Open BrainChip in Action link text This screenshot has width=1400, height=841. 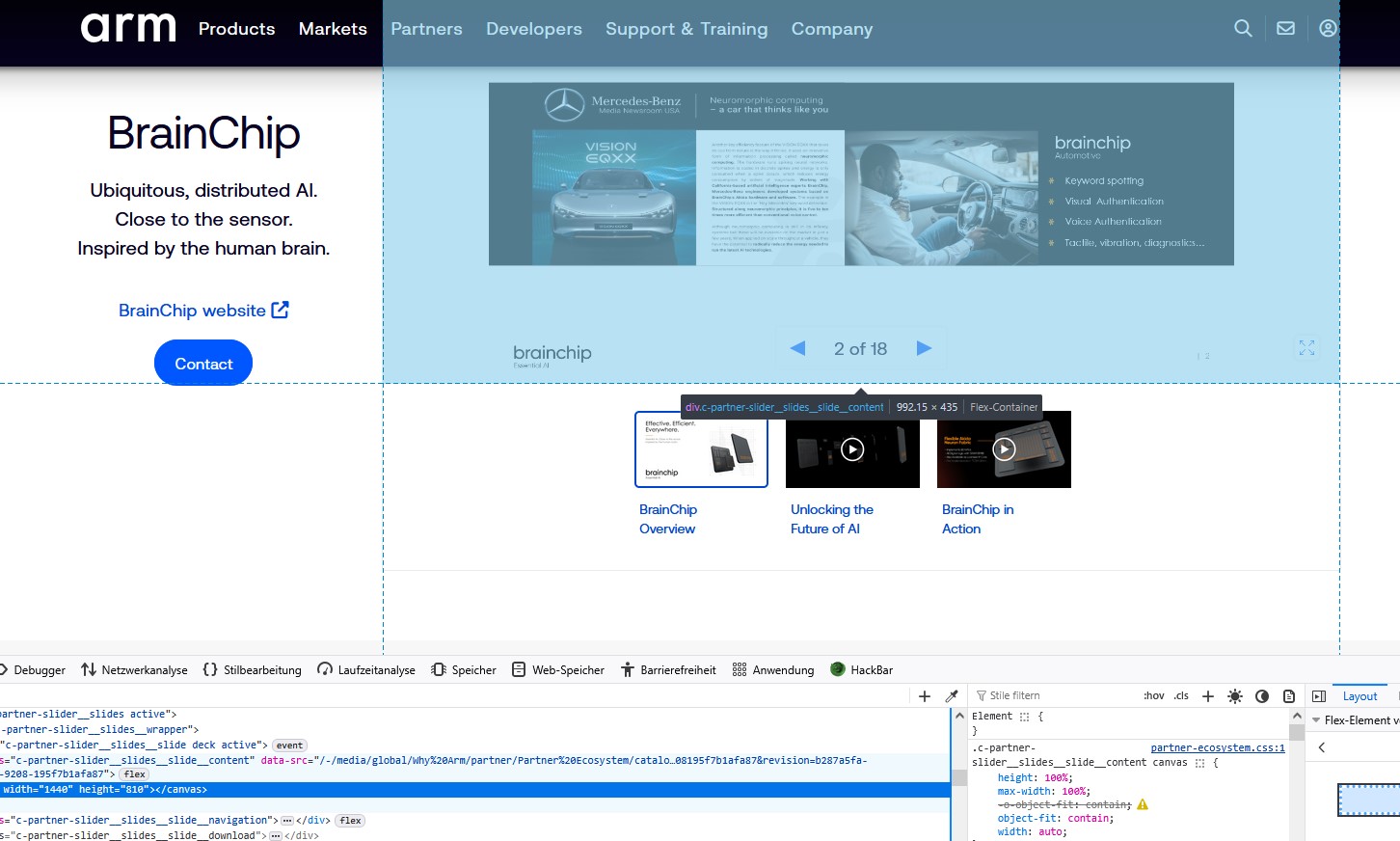point(978,519)
